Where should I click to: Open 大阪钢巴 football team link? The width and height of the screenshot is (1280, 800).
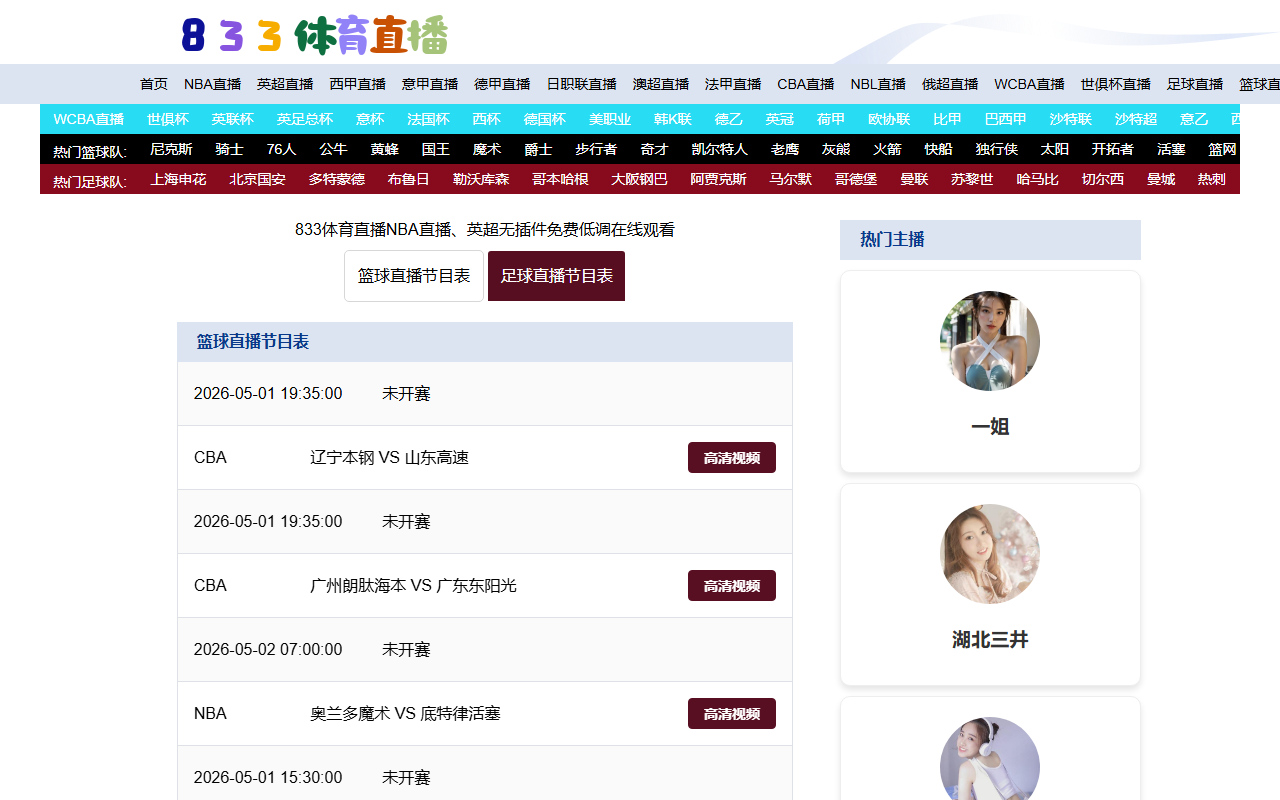(640, 179)
